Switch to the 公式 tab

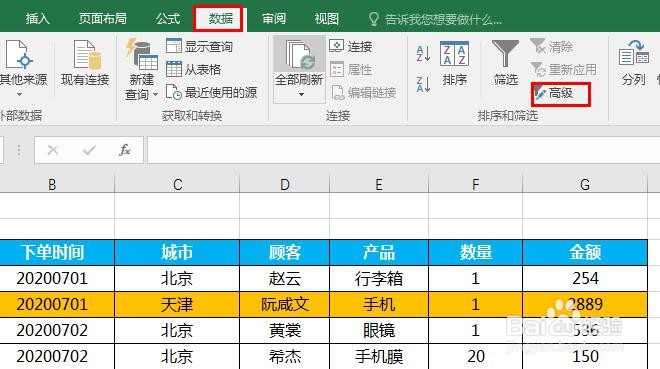coord(168,19)
